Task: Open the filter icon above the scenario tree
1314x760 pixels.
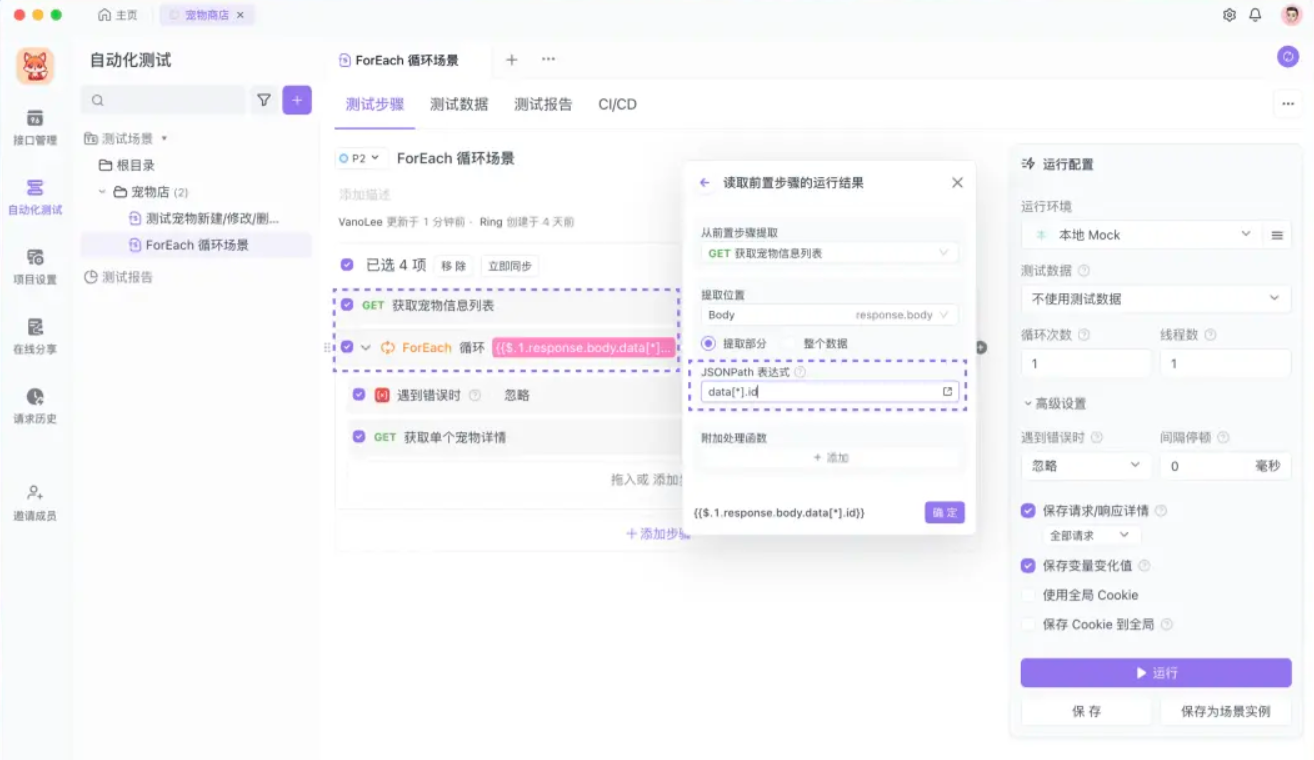Action: point(262,100)
